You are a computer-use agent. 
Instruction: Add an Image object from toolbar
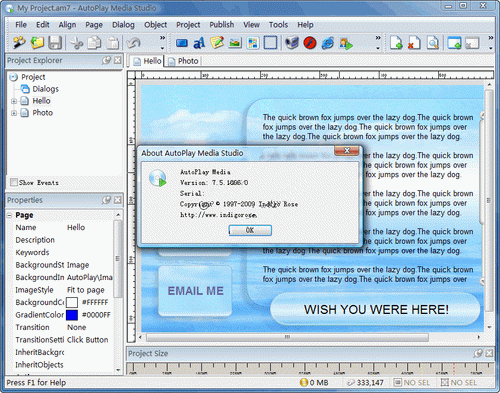pyautogui.click(x=235, y=43)
